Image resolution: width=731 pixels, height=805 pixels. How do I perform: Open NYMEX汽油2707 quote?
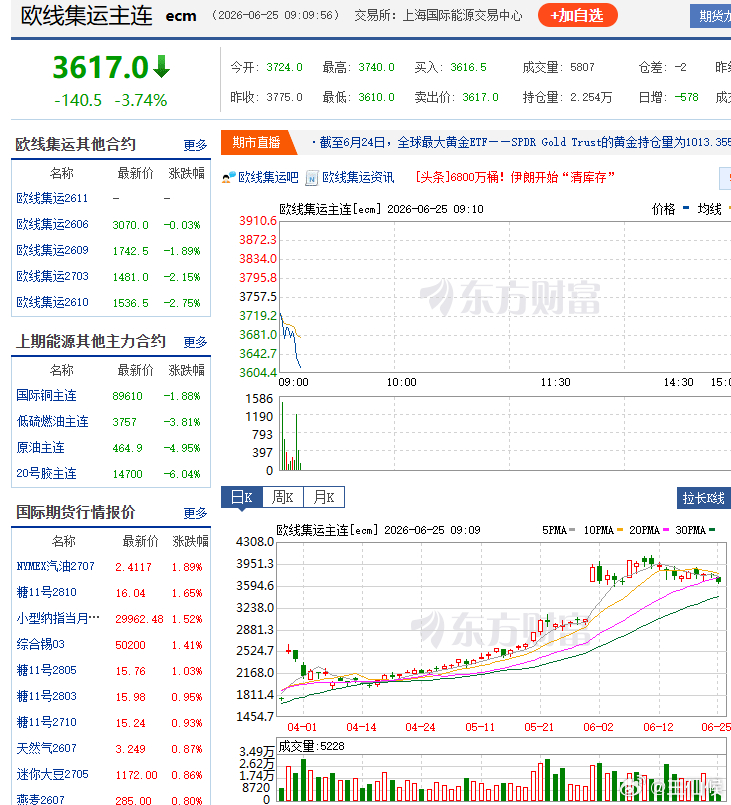point(55,566)
